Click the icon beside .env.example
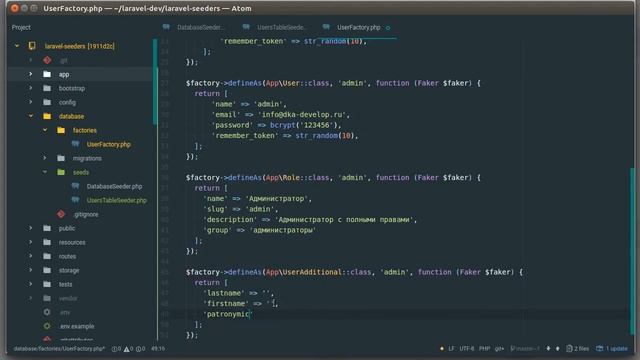This screenshot has width=640, height=360. tap(47, 326)
